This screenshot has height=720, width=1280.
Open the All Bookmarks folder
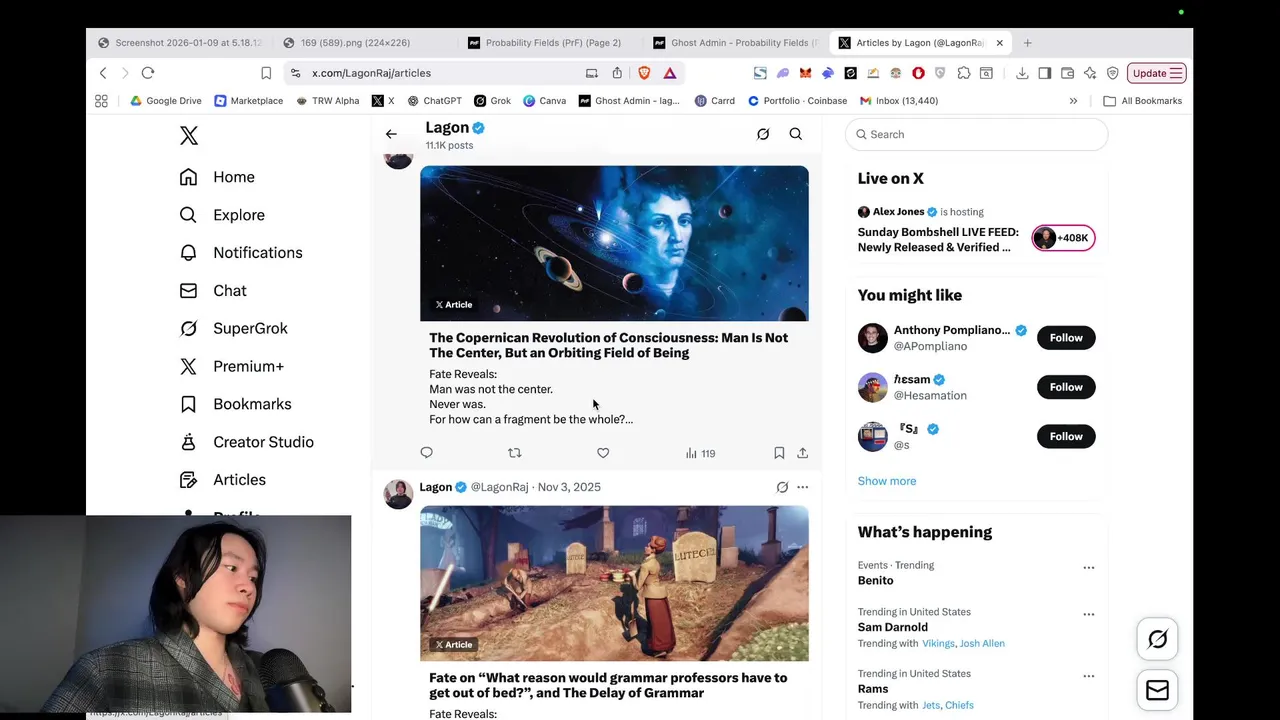(1142, 101)
